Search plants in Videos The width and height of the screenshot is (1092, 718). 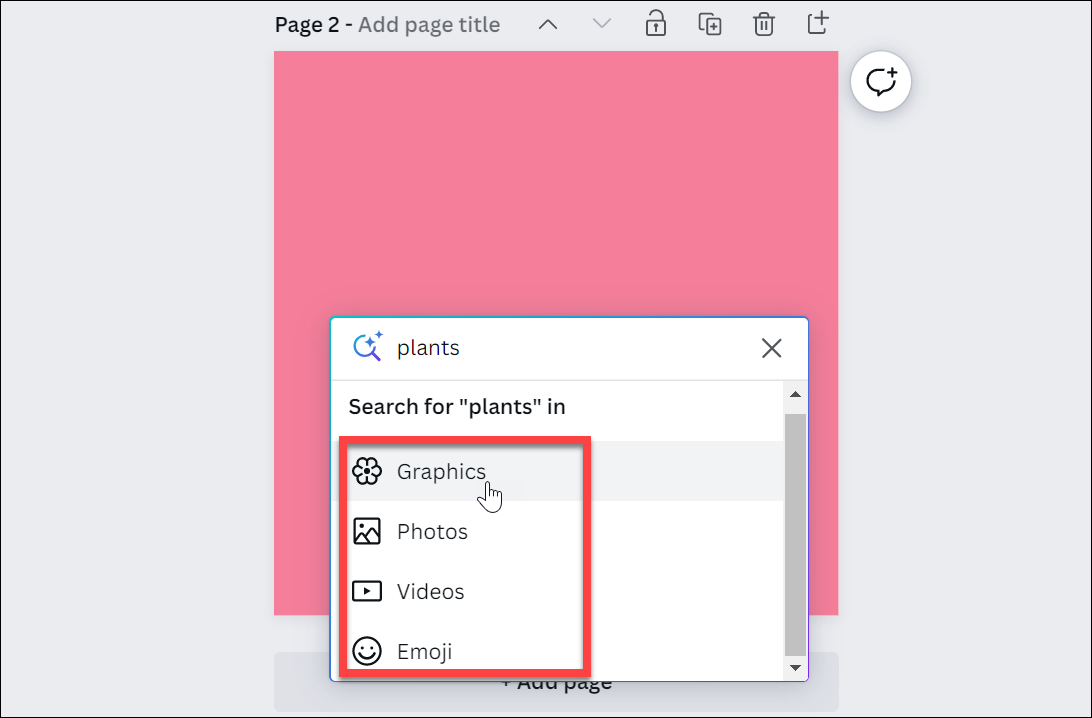557,591
